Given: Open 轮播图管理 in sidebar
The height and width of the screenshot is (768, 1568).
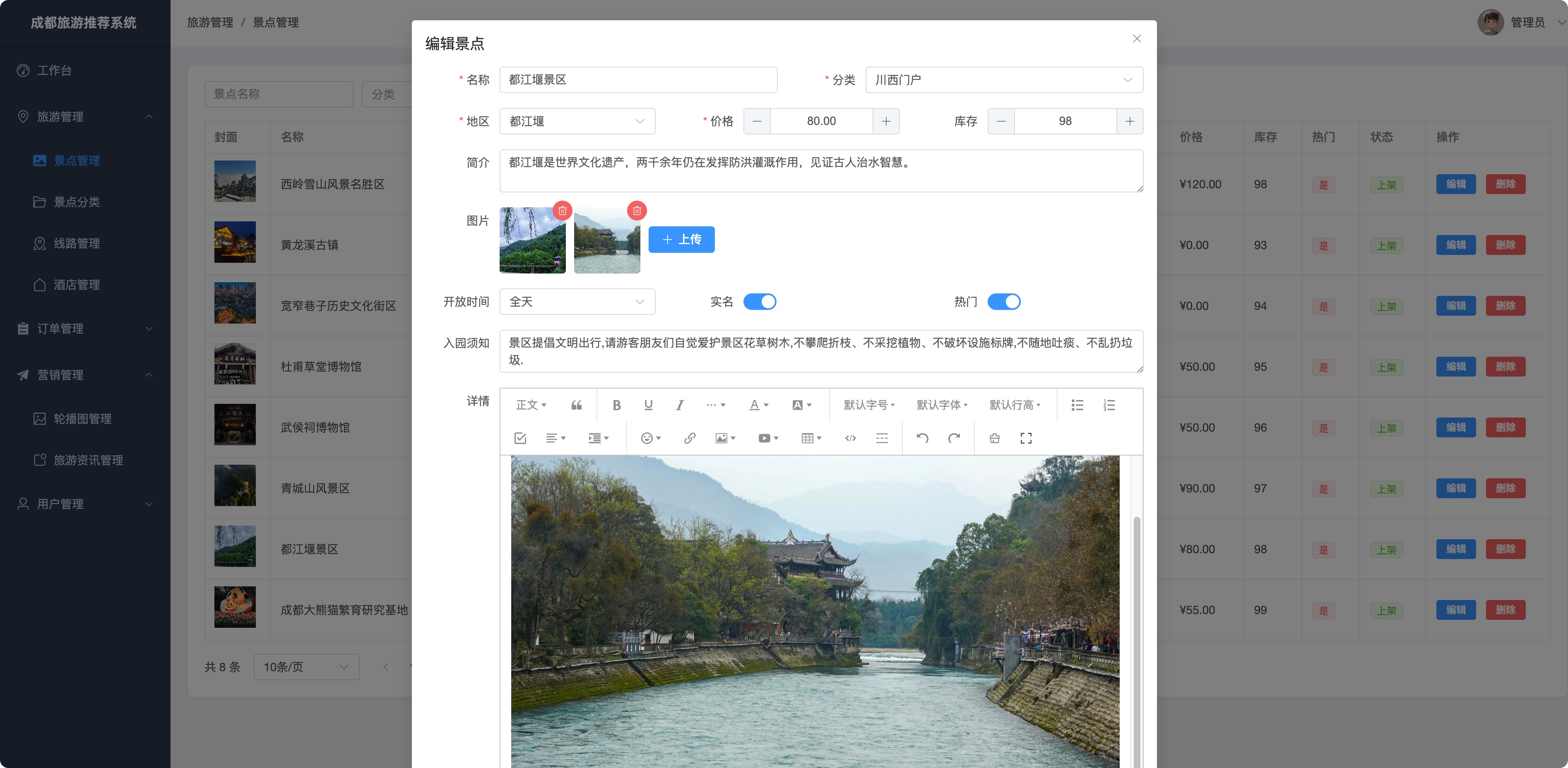Looking at the screenshot, I should pyautogui.click(x=85, y=419).
